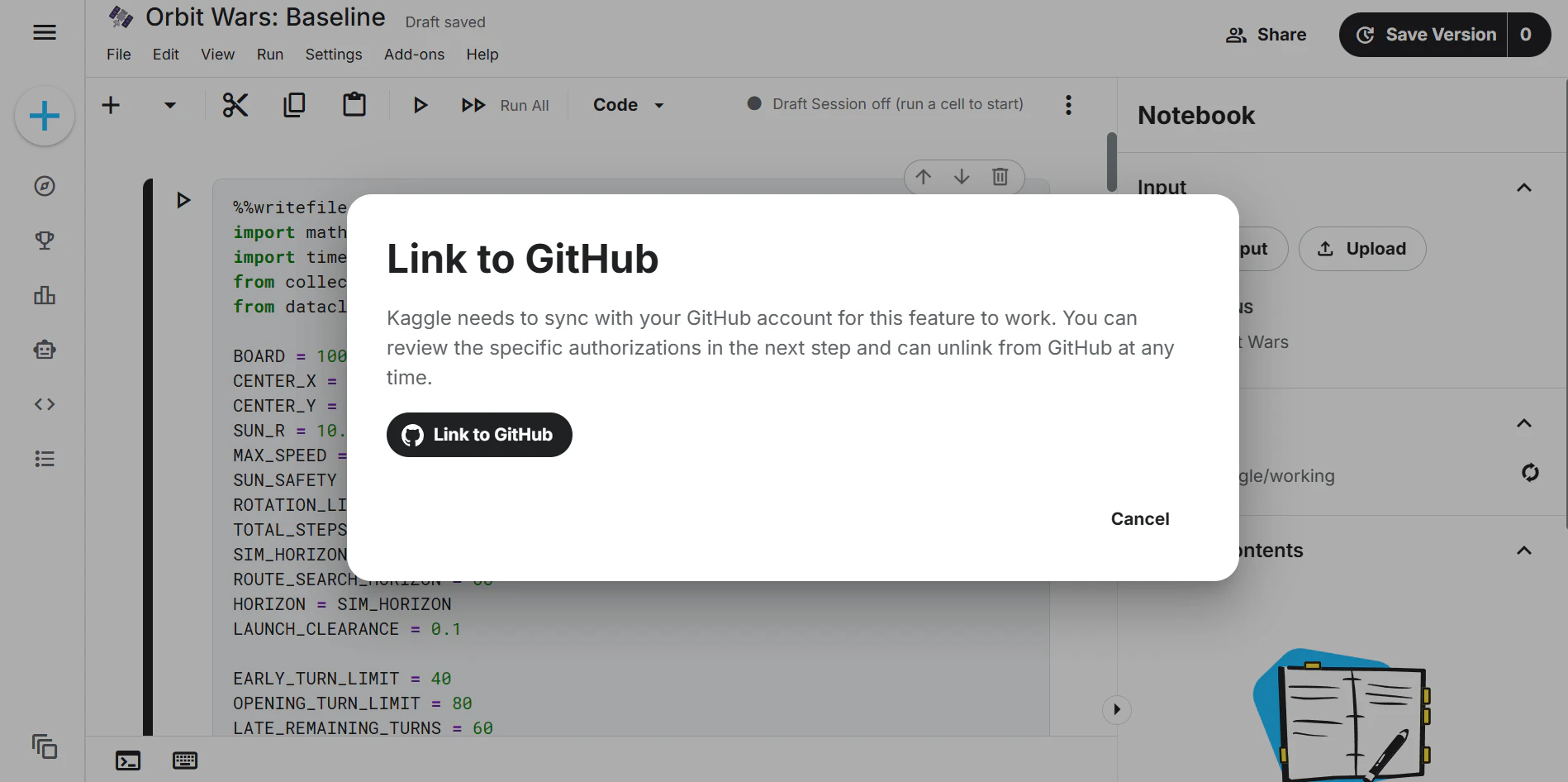
Task: Open the Edit menu
Action: (165, 55)
